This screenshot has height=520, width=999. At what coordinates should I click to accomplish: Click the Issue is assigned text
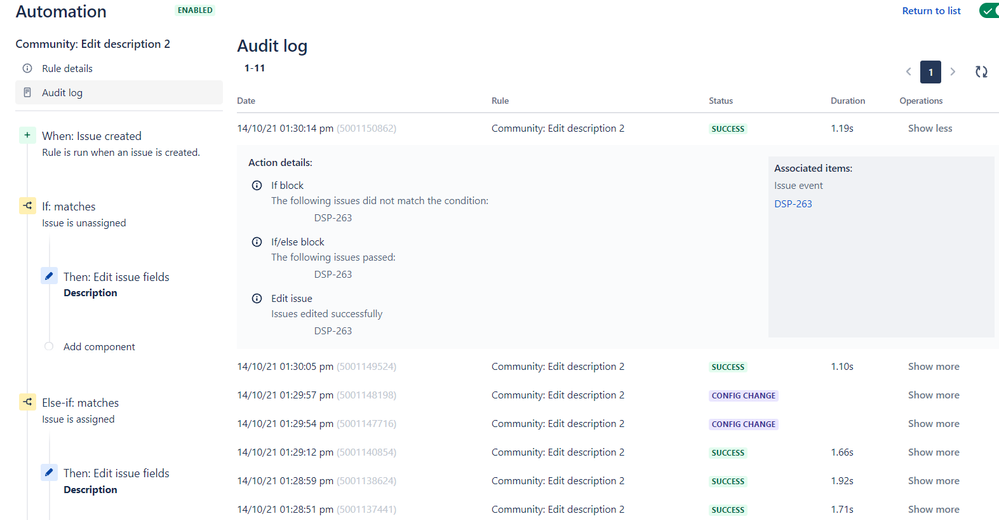[x=78, y=419]
